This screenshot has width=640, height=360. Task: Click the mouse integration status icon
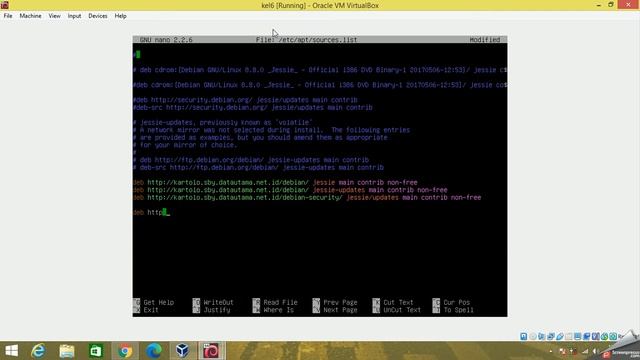coord(604,336)
